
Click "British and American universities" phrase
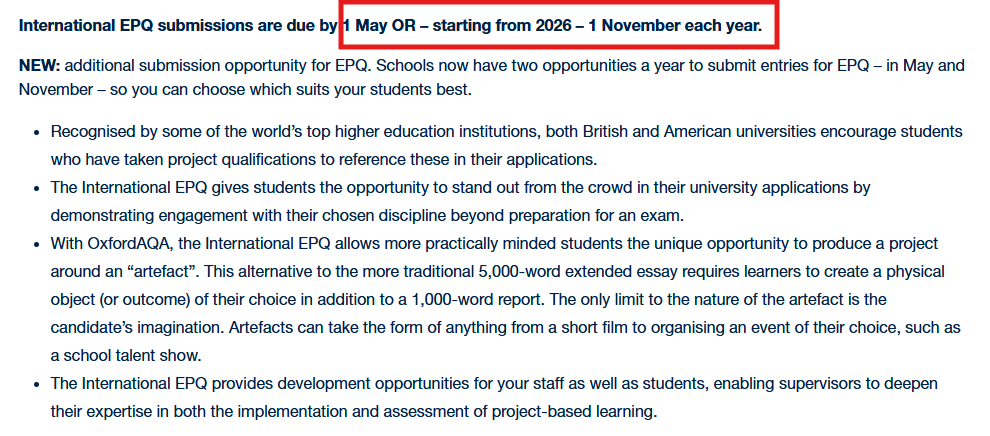pos(633,132)
